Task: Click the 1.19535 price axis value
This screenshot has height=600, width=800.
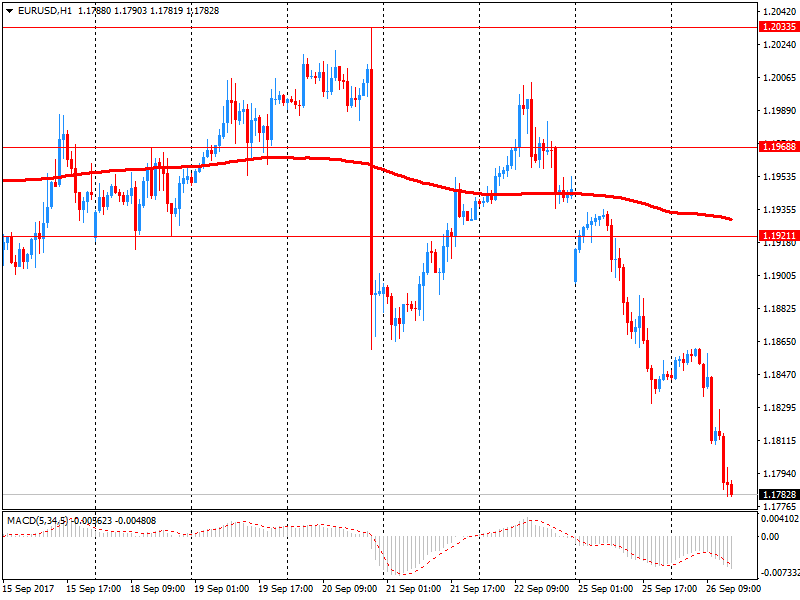Action: 780,177
